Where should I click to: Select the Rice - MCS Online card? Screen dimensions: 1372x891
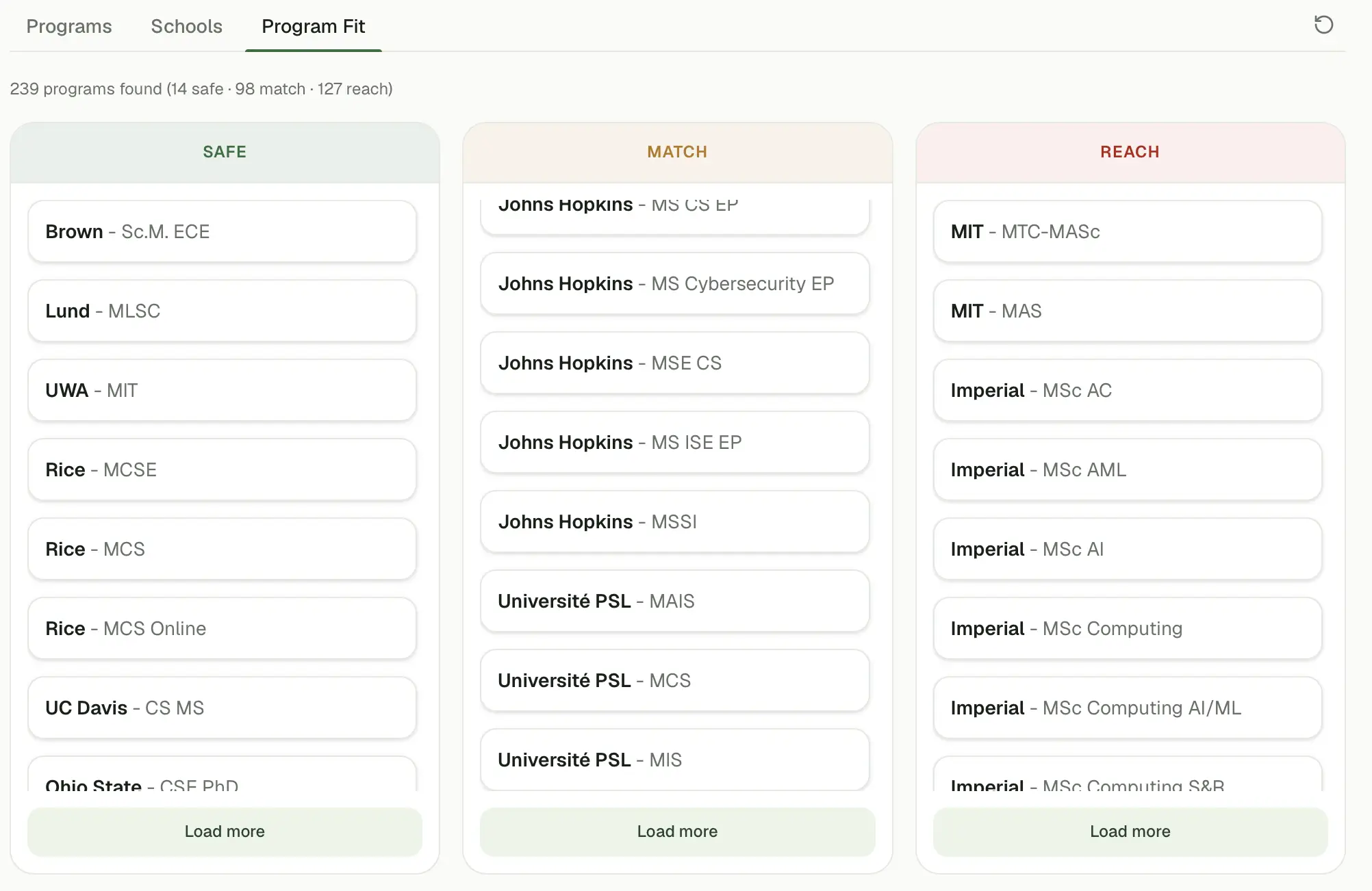pyautogui.click(x=222, y=628)
